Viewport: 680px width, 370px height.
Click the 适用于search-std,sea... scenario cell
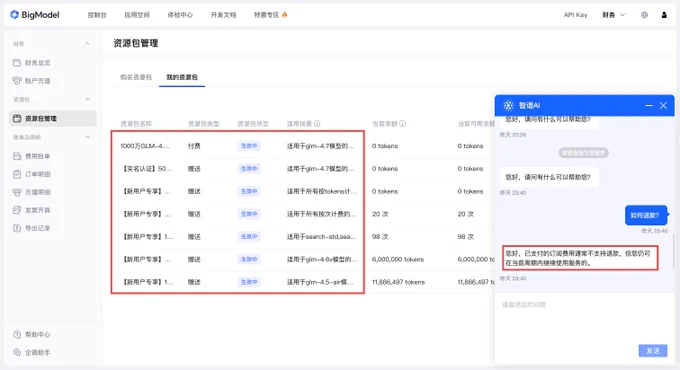pyautogui.click(x=321, y=236)
